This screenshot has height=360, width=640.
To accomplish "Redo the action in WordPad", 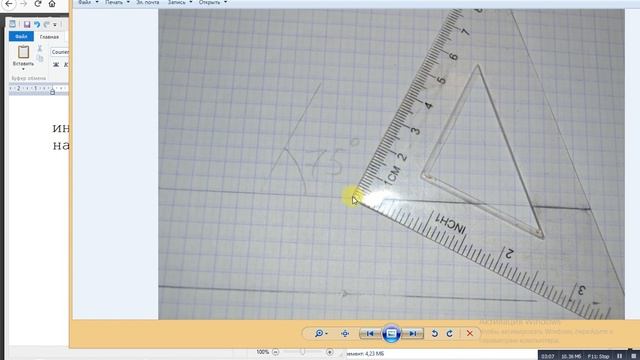I will (x=46, y=24).
